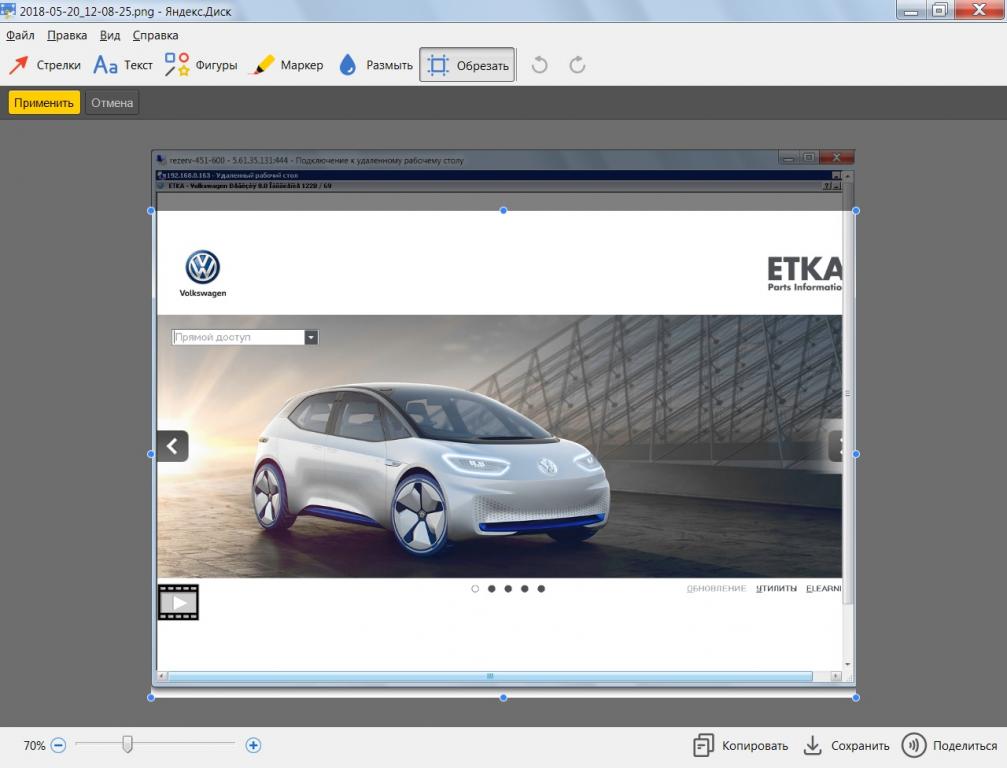1007x768 pixels.
Task: Click the bottom-left crop handle
Action: (x=152, y=697)
